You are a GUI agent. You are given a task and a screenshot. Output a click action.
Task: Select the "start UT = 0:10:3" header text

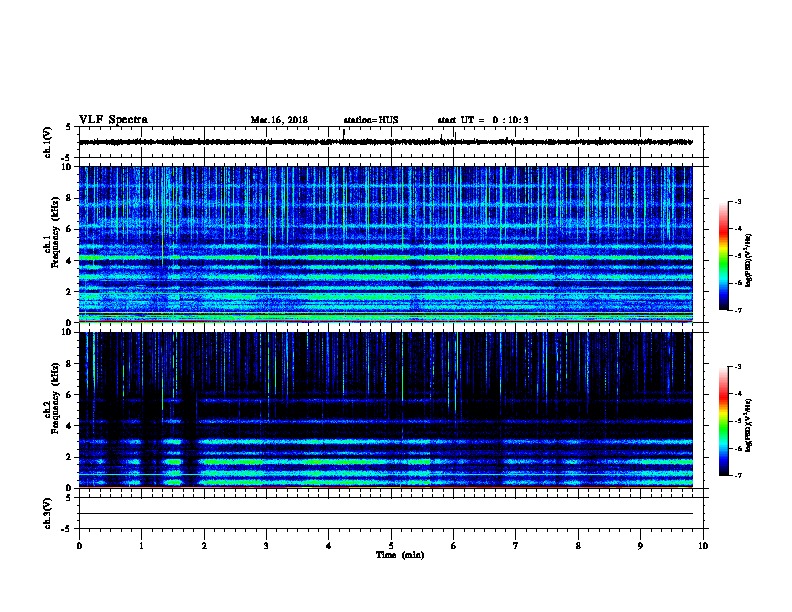[x=483, y=120]
